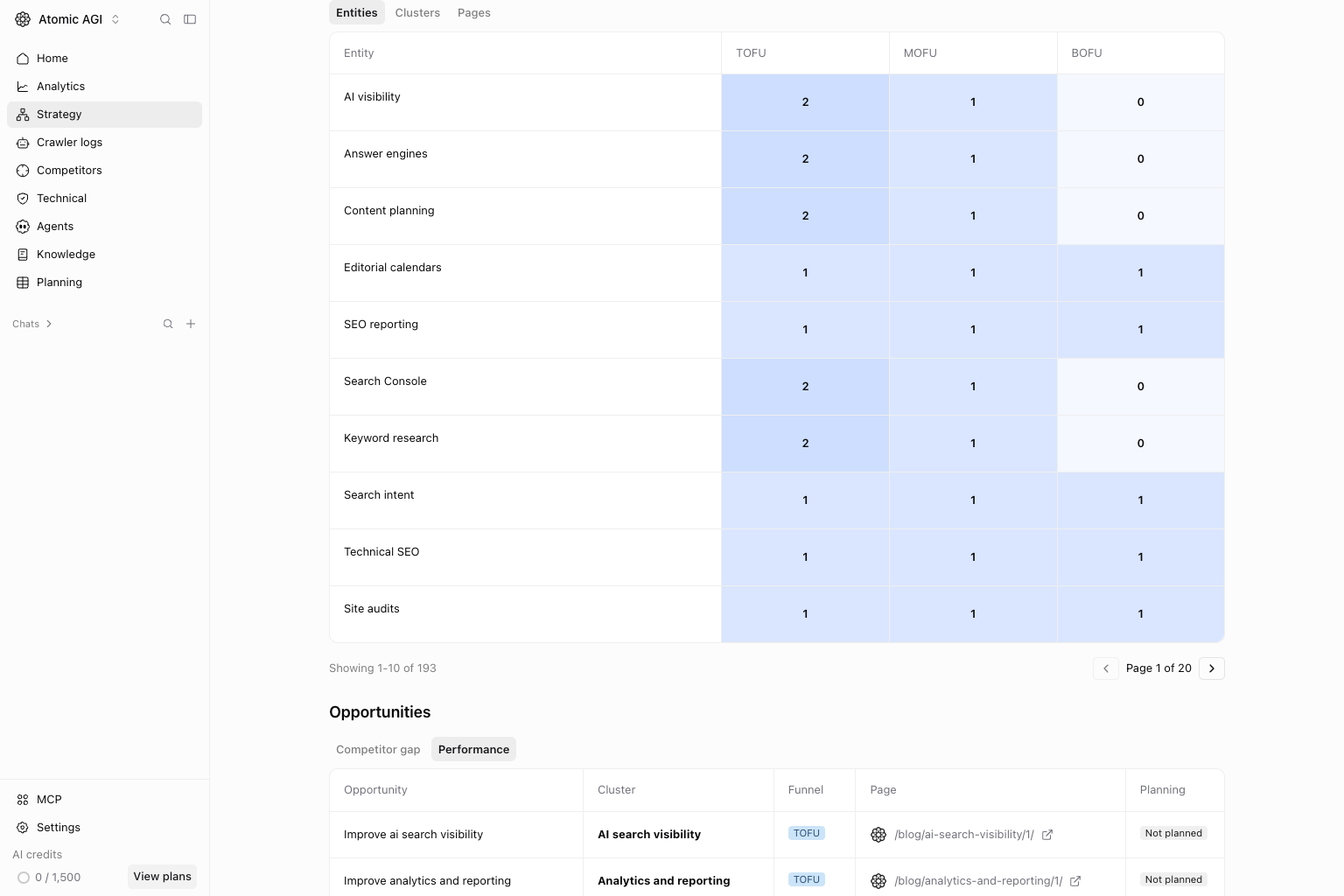
Task: Click TOFU cell for AI visibility
Action: point(805,102)
